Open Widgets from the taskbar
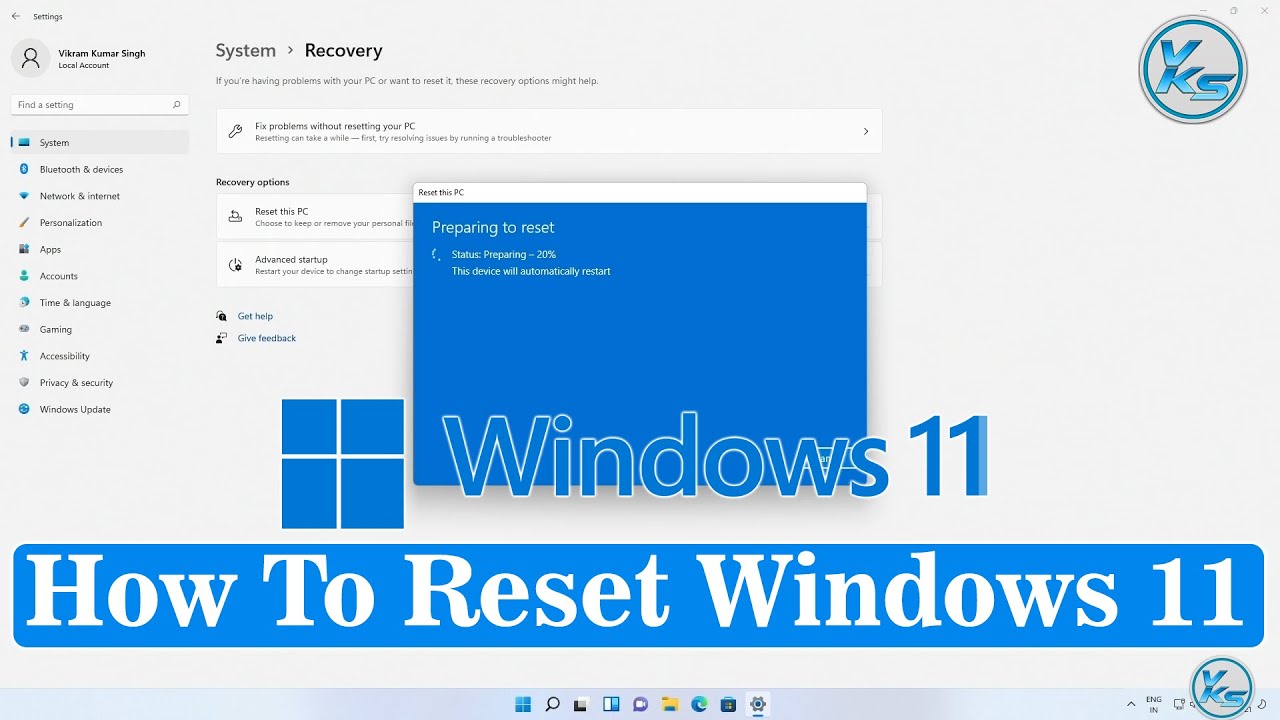 (x=611, y=704)
